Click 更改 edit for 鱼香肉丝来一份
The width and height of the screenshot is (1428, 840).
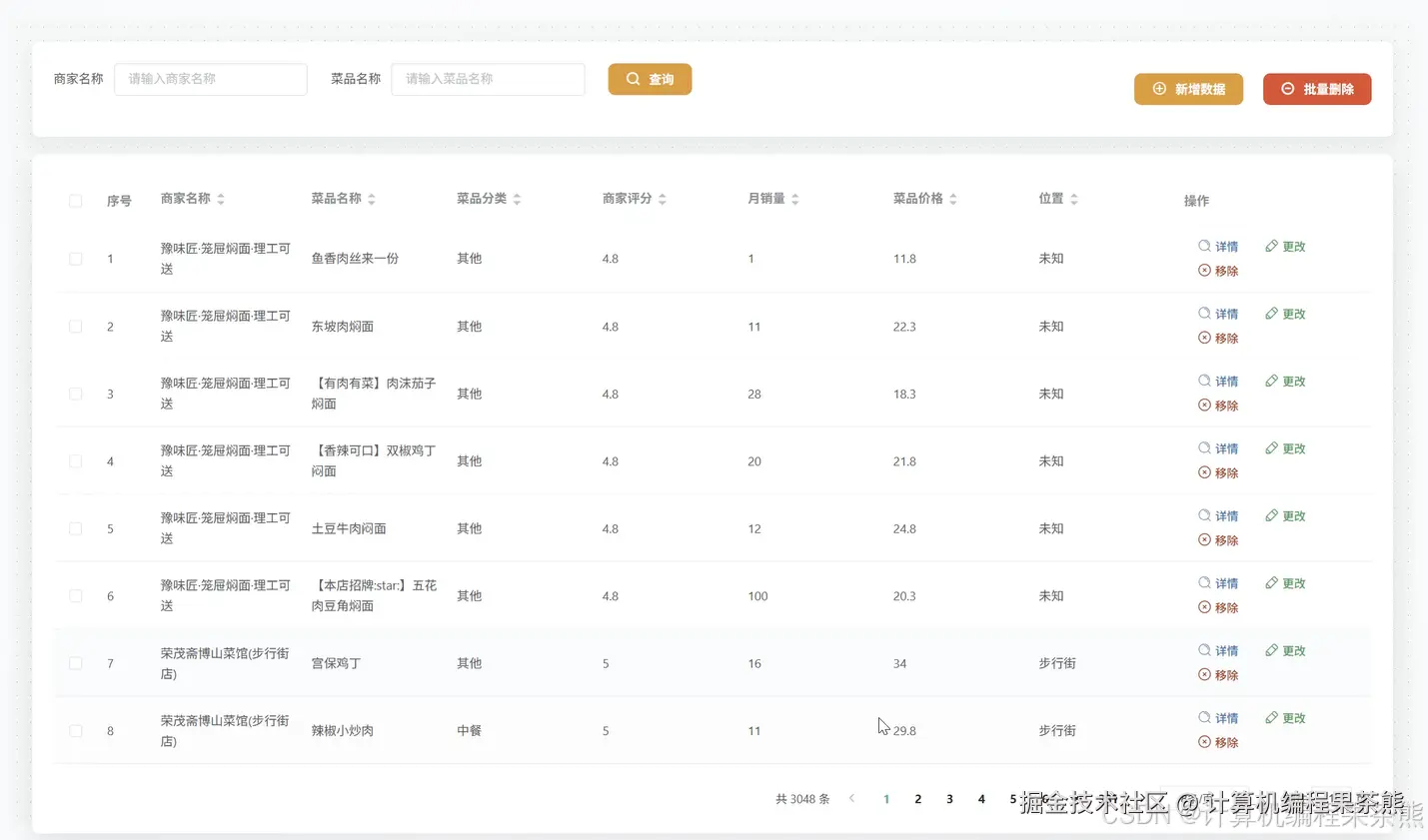coord(1285,247)
